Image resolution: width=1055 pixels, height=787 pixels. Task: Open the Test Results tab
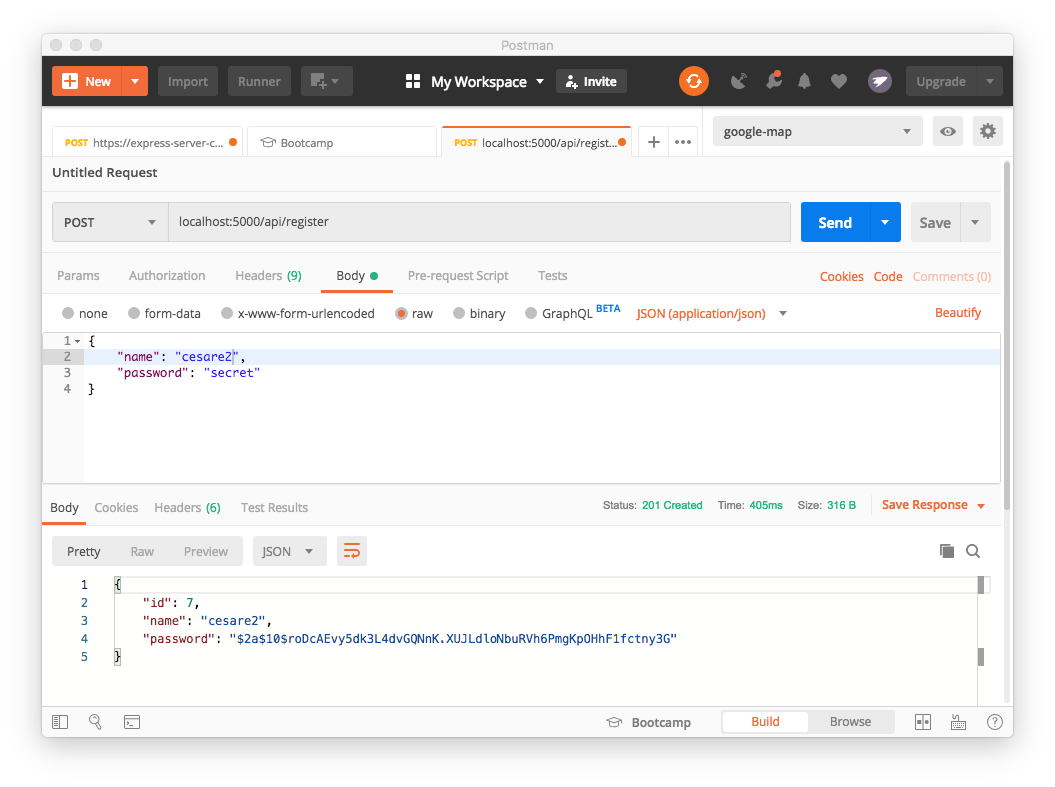275,508
